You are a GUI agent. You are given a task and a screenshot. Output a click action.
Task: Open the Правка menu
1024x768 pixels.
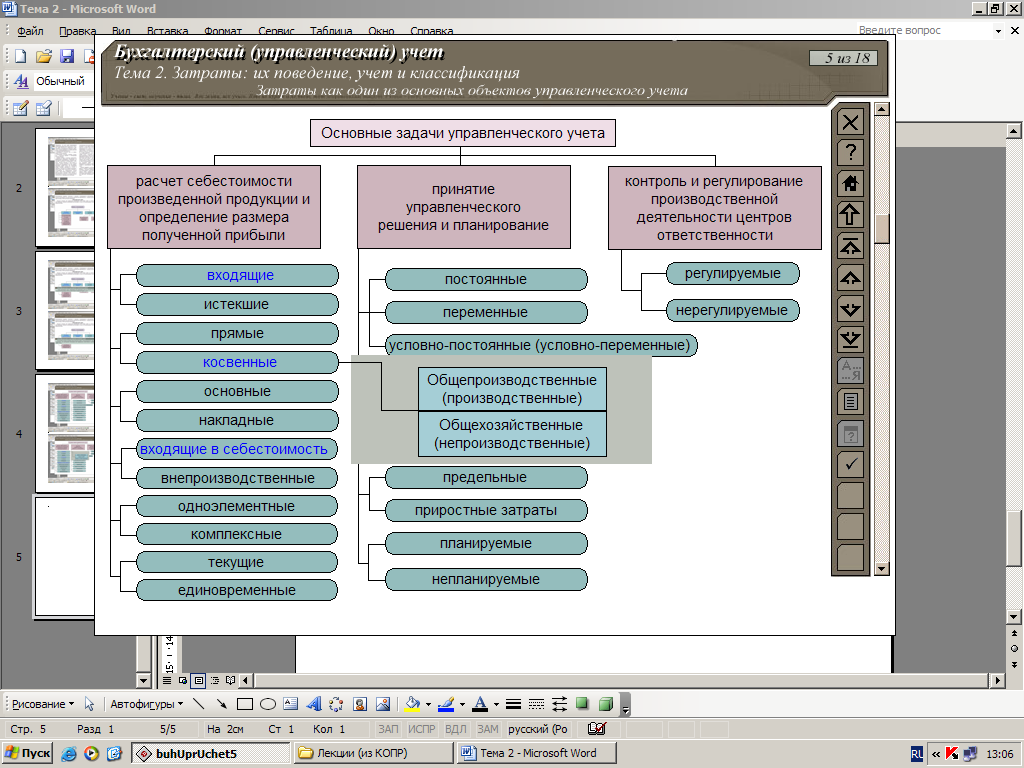(x=78, y=31)
